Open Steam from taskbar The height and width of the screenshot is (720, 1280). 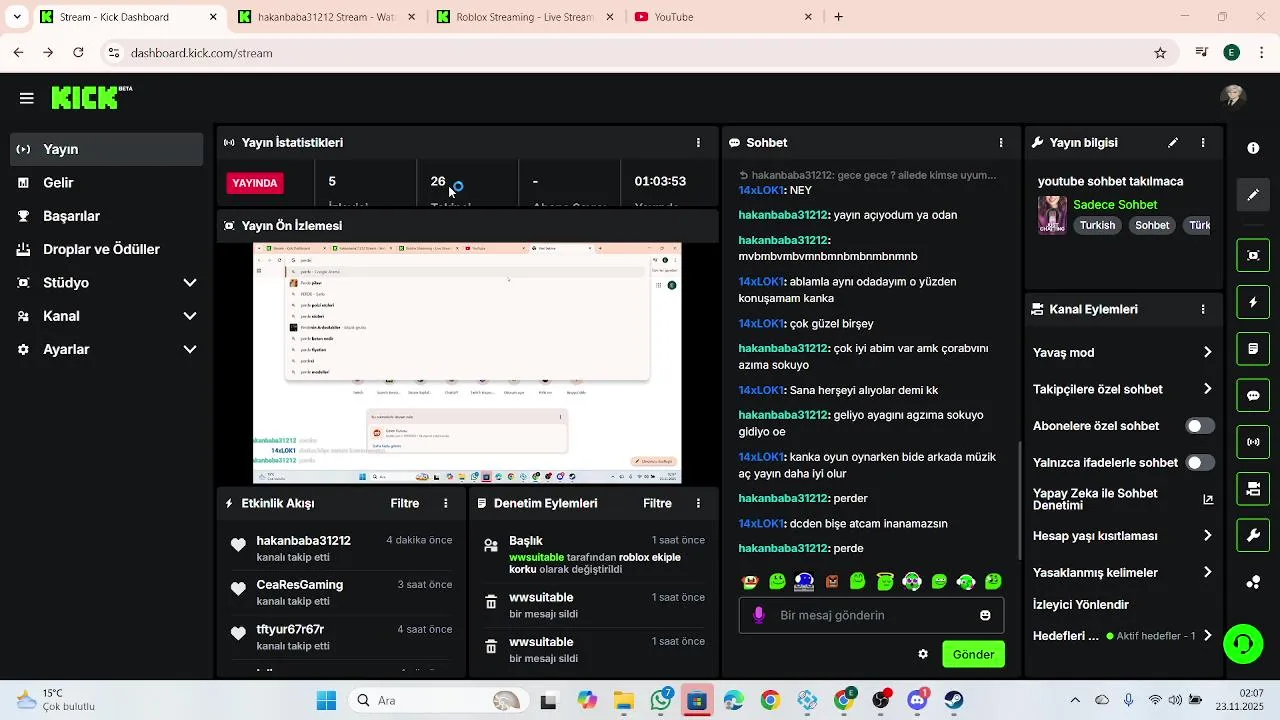[954, 701]
